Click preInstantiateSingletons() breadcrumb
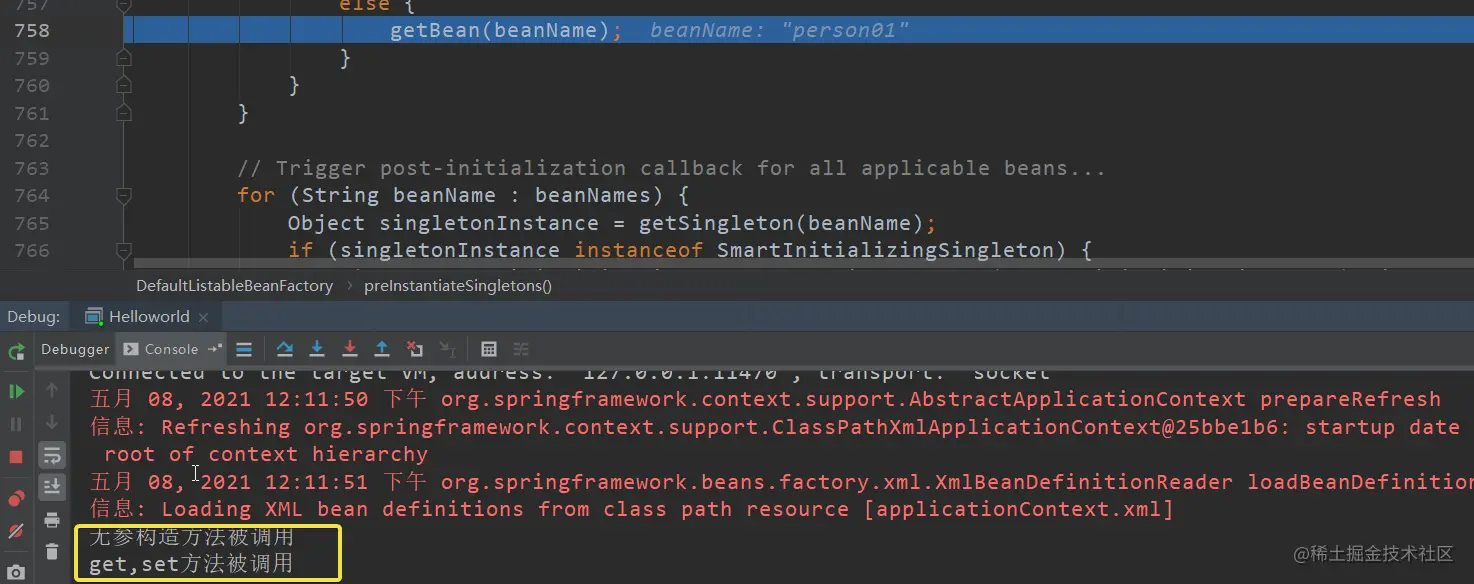 458,286
